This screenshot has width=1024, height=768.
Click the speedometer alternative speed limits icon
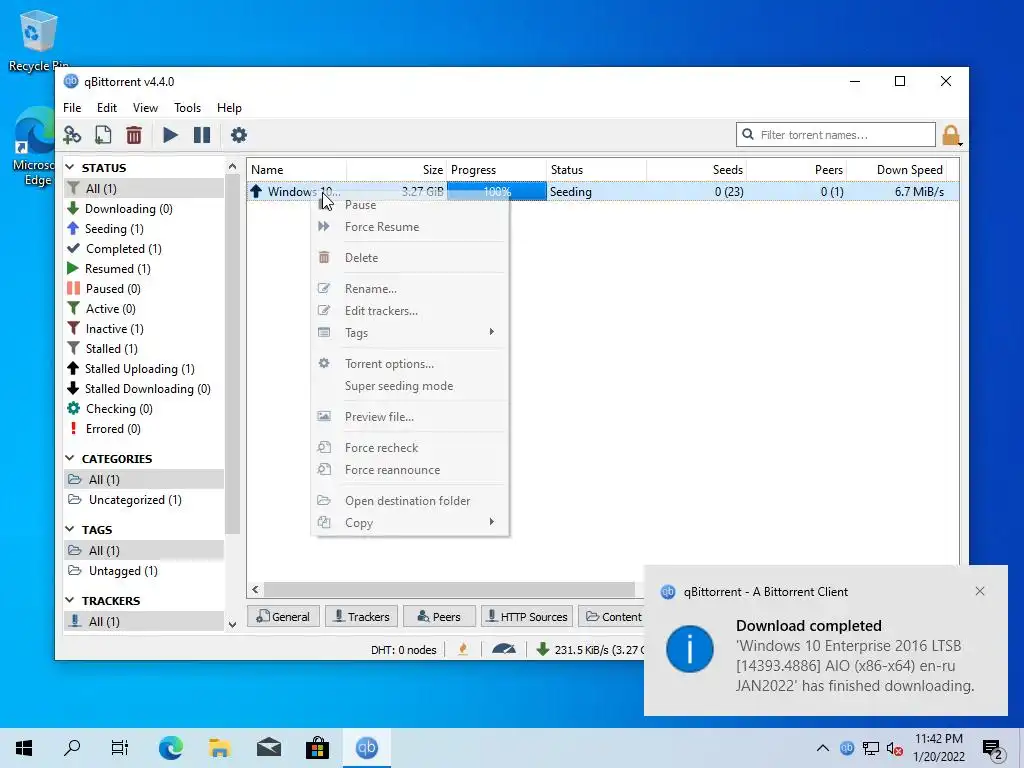click(504, 649)
